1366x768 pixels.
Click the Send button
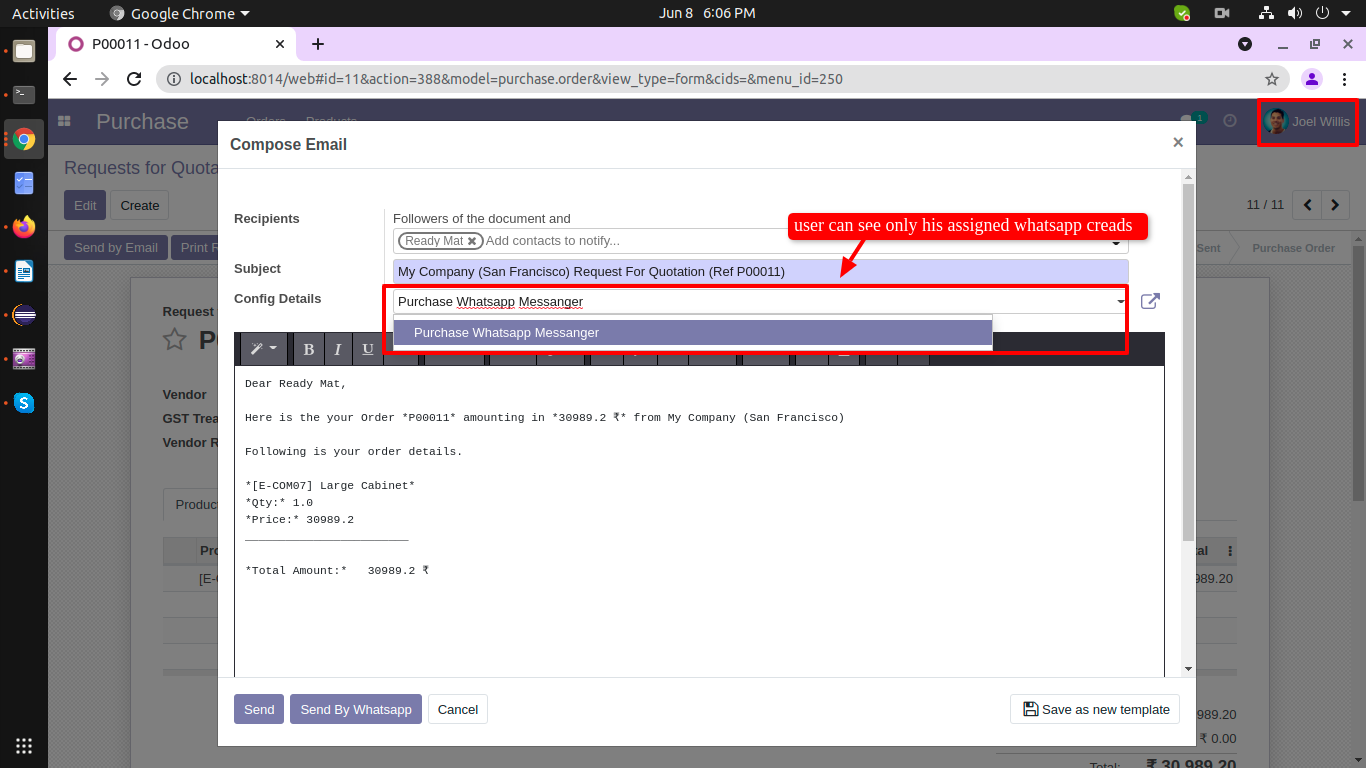(x=259, y=709)
